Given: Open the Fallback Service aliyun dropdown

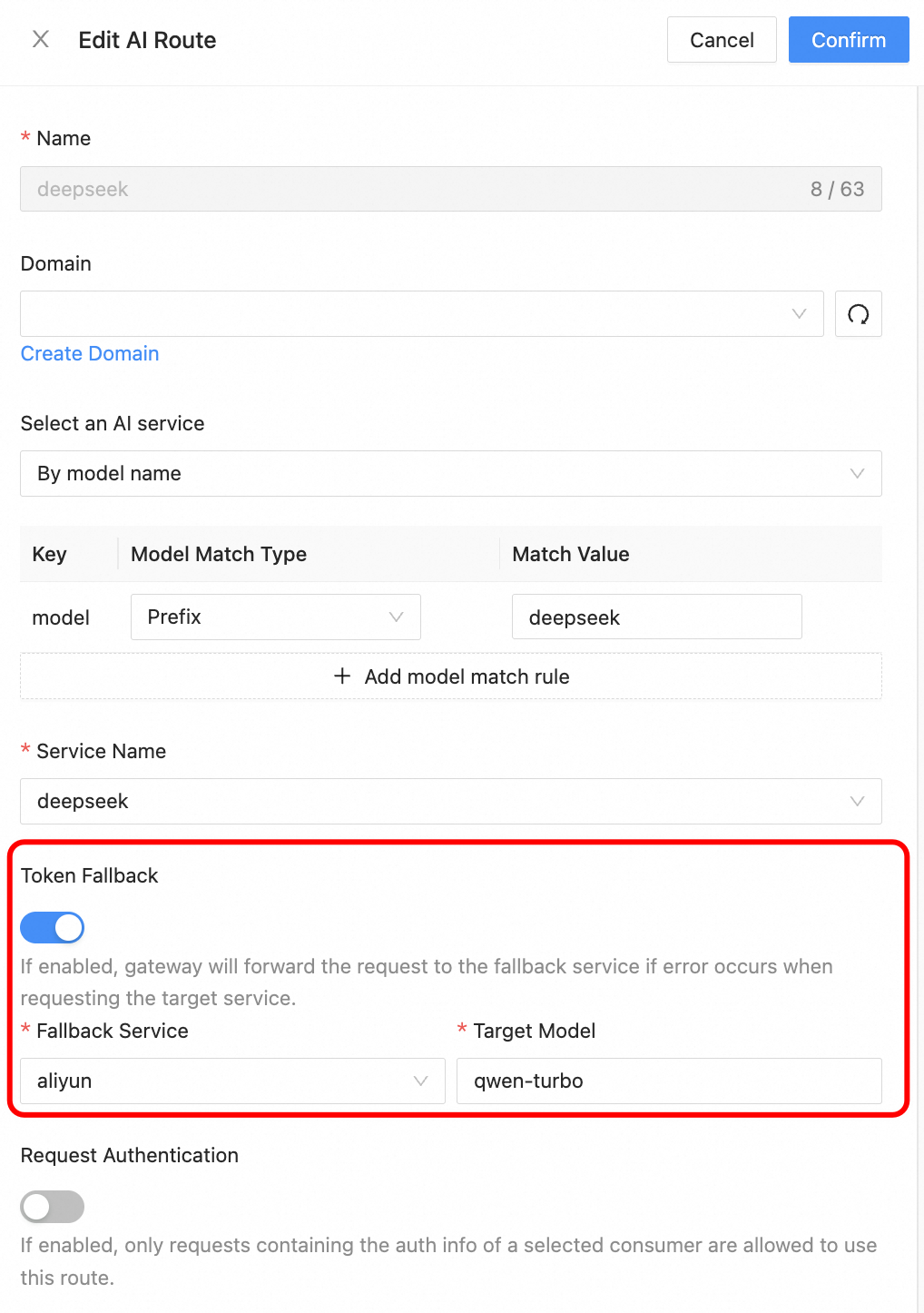Looking at the screenshot, I should tap(232, 1081).
